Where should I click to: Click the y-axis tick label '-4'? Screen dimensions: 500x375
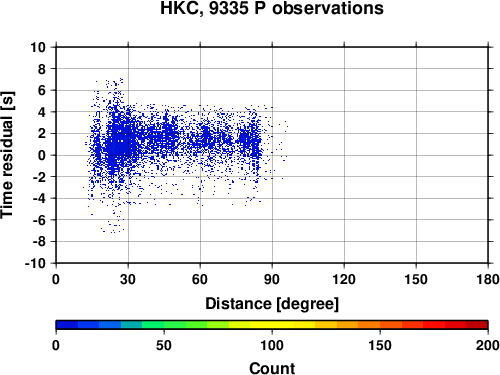39,198
